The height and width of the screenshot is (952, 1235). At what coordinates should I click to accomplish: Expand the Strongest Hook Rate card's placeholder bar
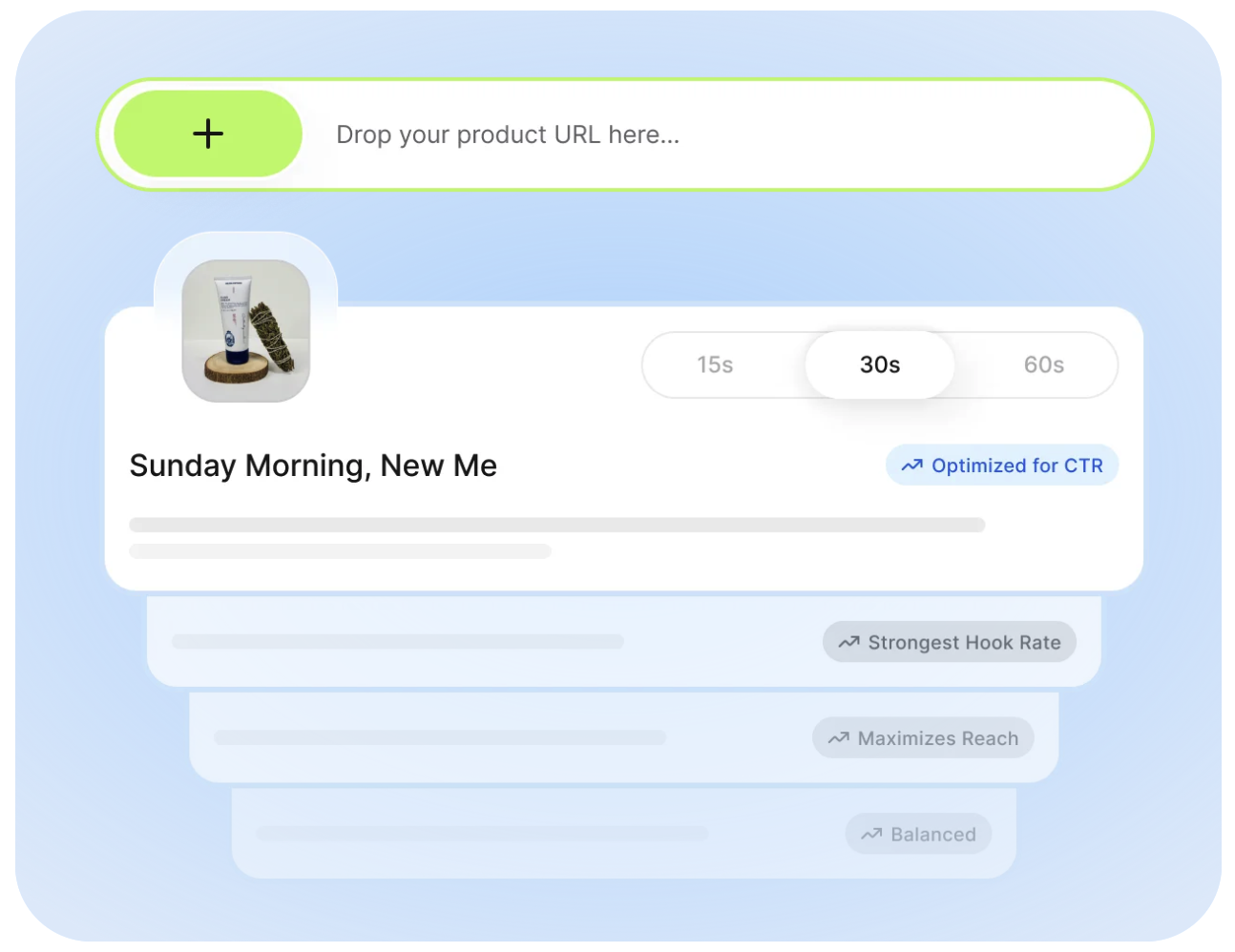click(x=397, y=642)
